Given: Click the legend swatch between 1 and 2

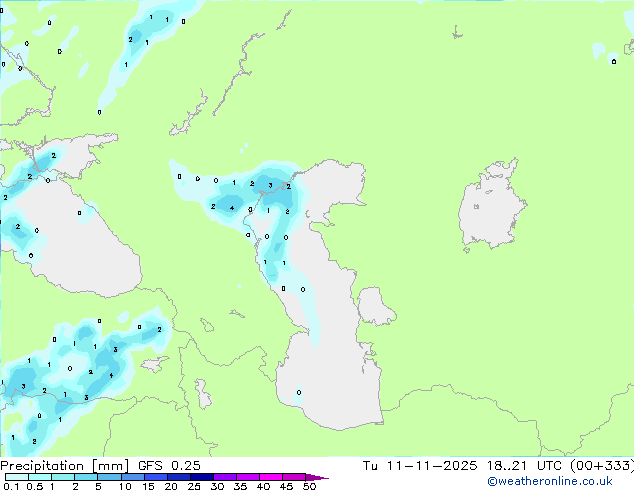Looking at the screenshot, I should point(63,477).
